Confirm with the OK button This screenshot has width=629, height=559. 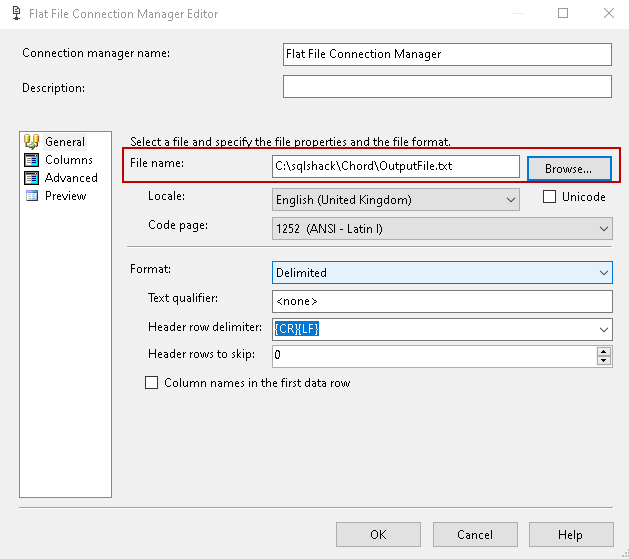pos(378,535)
